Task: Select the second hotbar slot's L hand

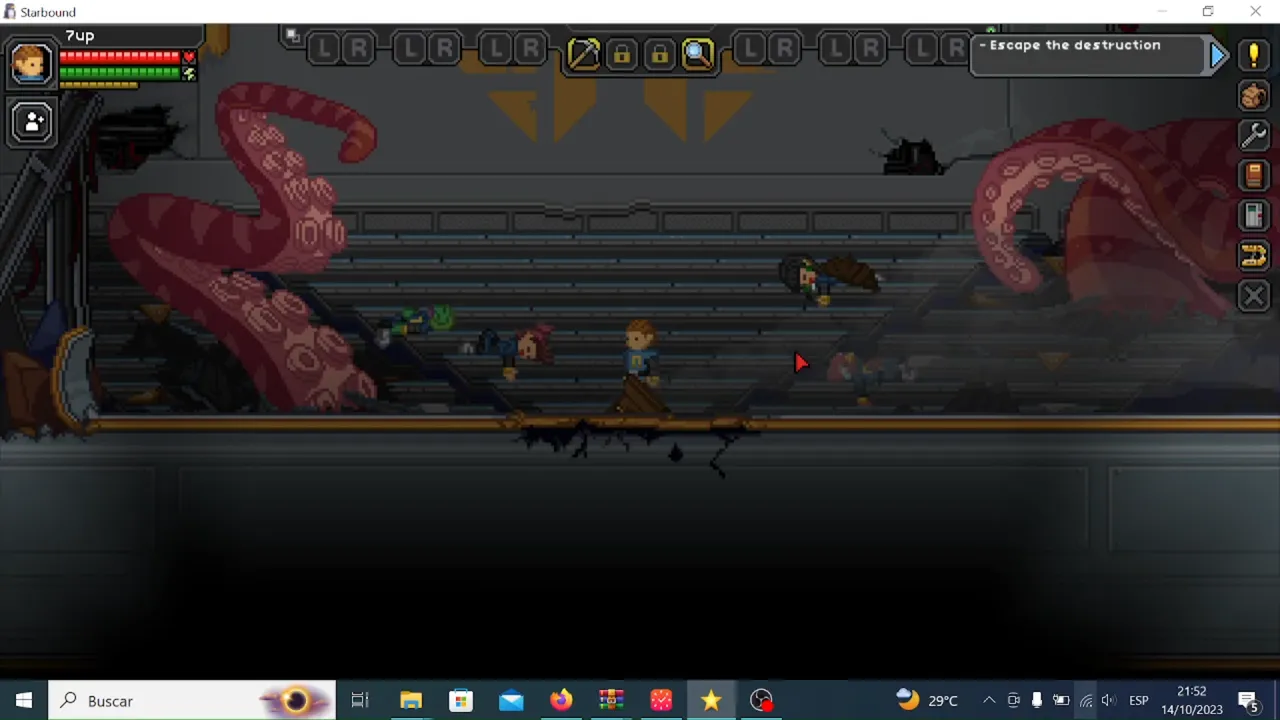Action: [x=411, y=47]
